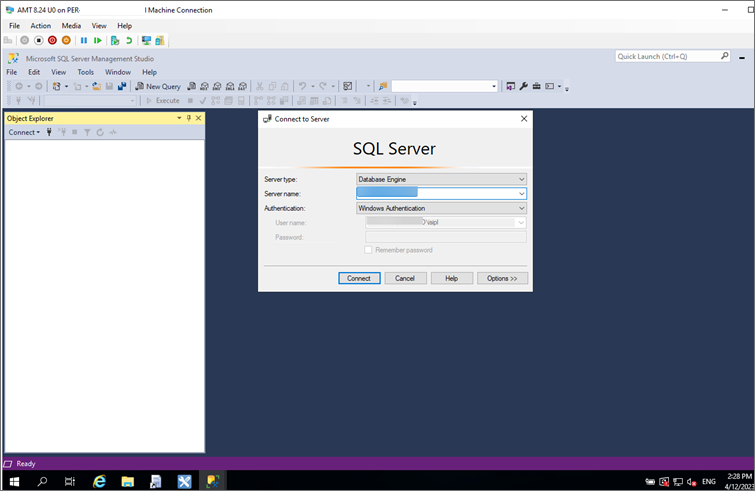
Task: Expand the other windows dropdown arrow
Action: coord(560,86)
